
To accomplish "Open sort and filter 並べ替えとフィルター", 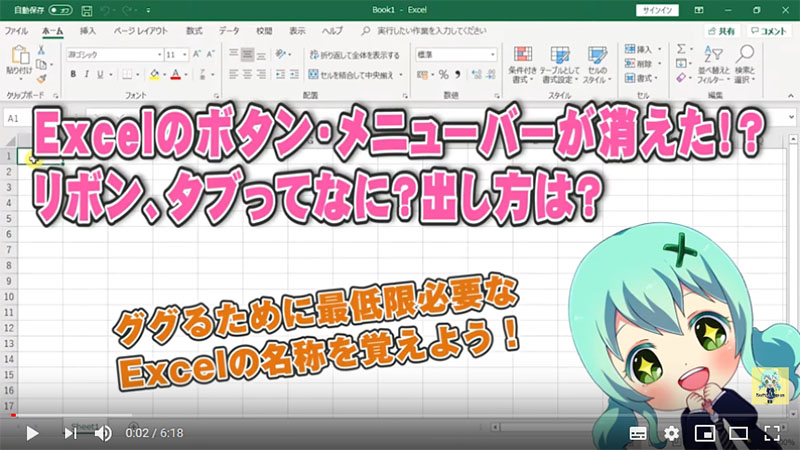I will (x=714, y=65).
